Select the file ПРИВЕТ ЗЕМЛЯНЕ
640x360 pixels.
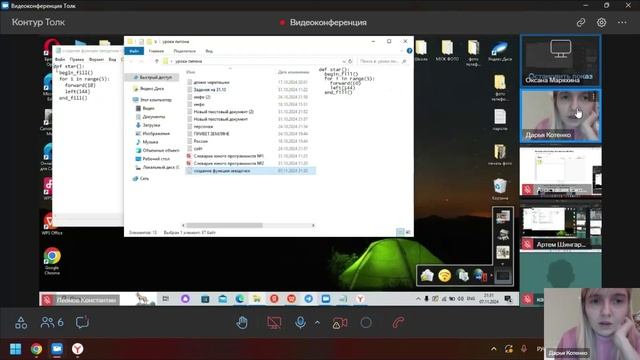(211, 133)
